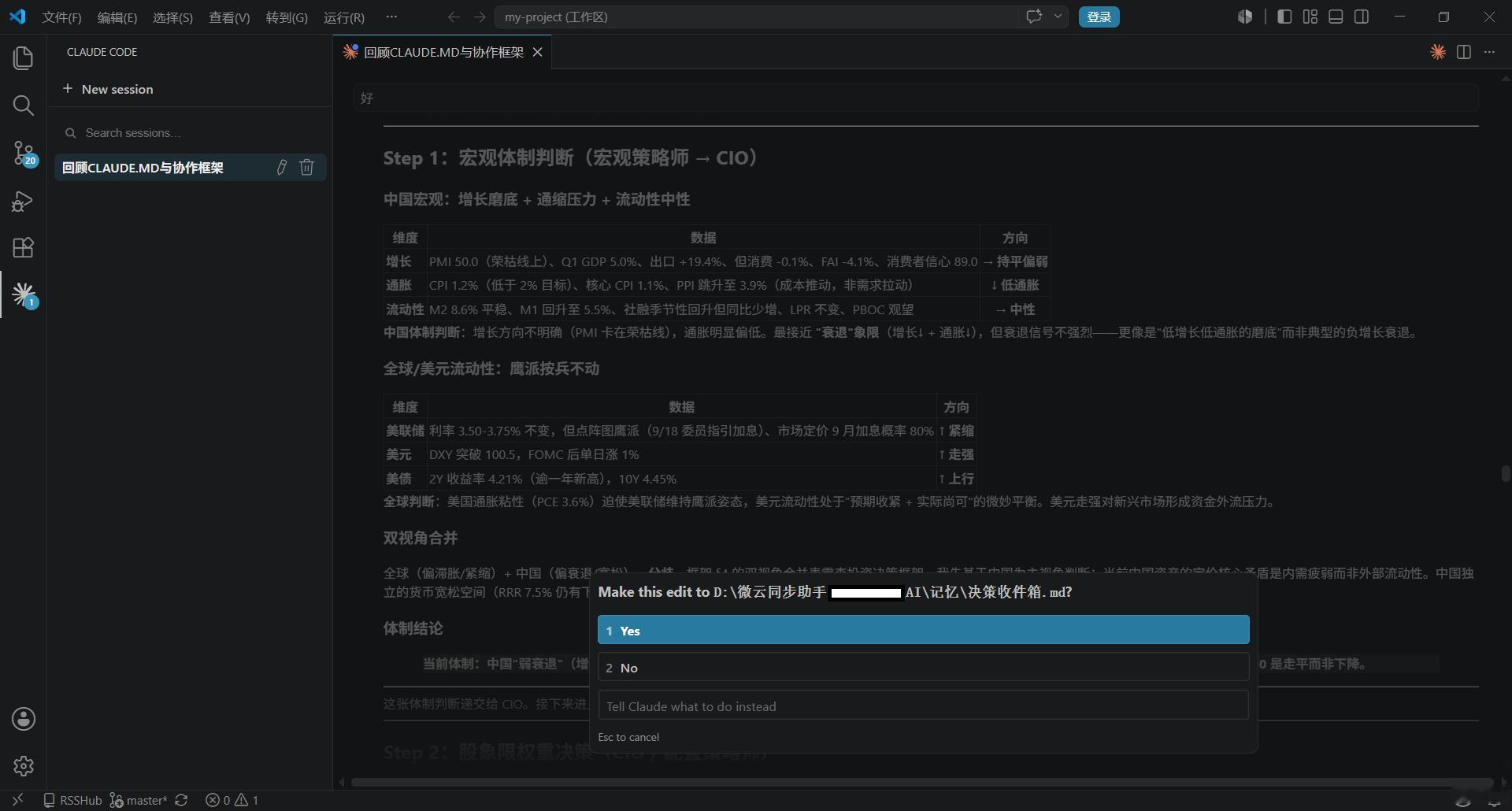Go forward in navigation history
This screenshot has width=1512, height=811.
point(480,17)
